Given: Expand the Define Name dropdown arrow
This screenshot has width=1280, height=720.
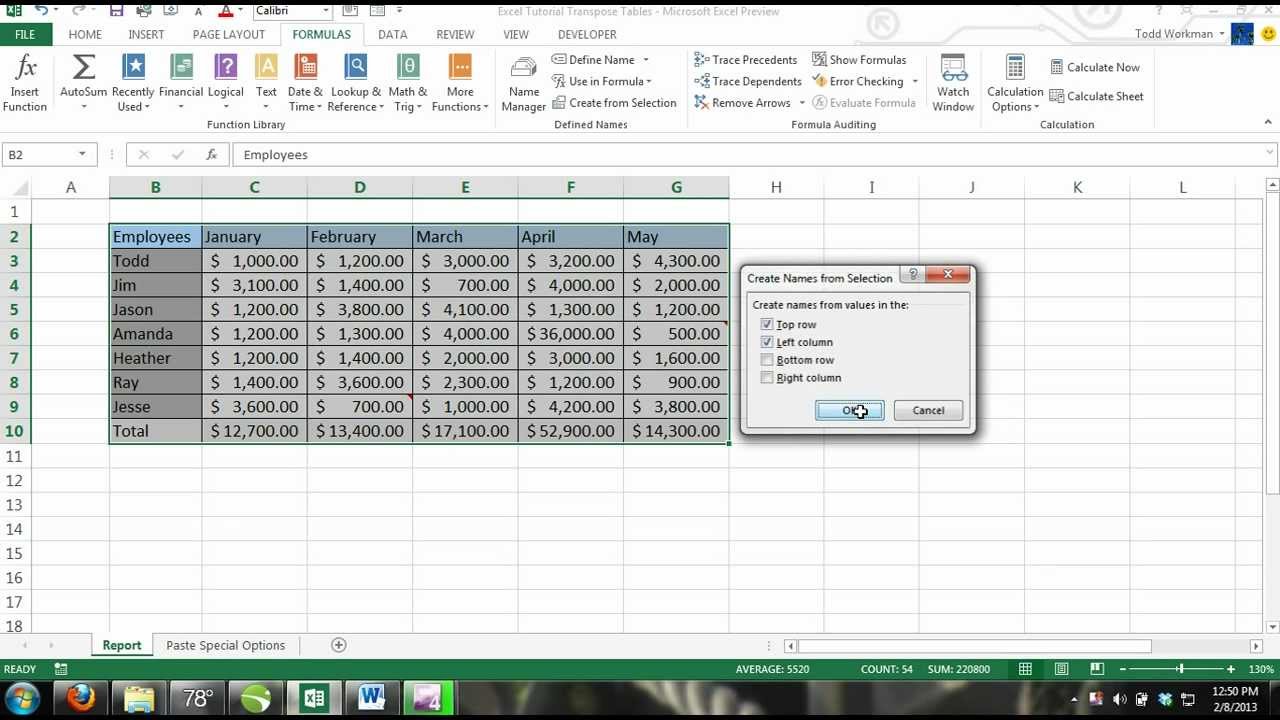Looking at the screenshot, I should (x=646, y=60).
